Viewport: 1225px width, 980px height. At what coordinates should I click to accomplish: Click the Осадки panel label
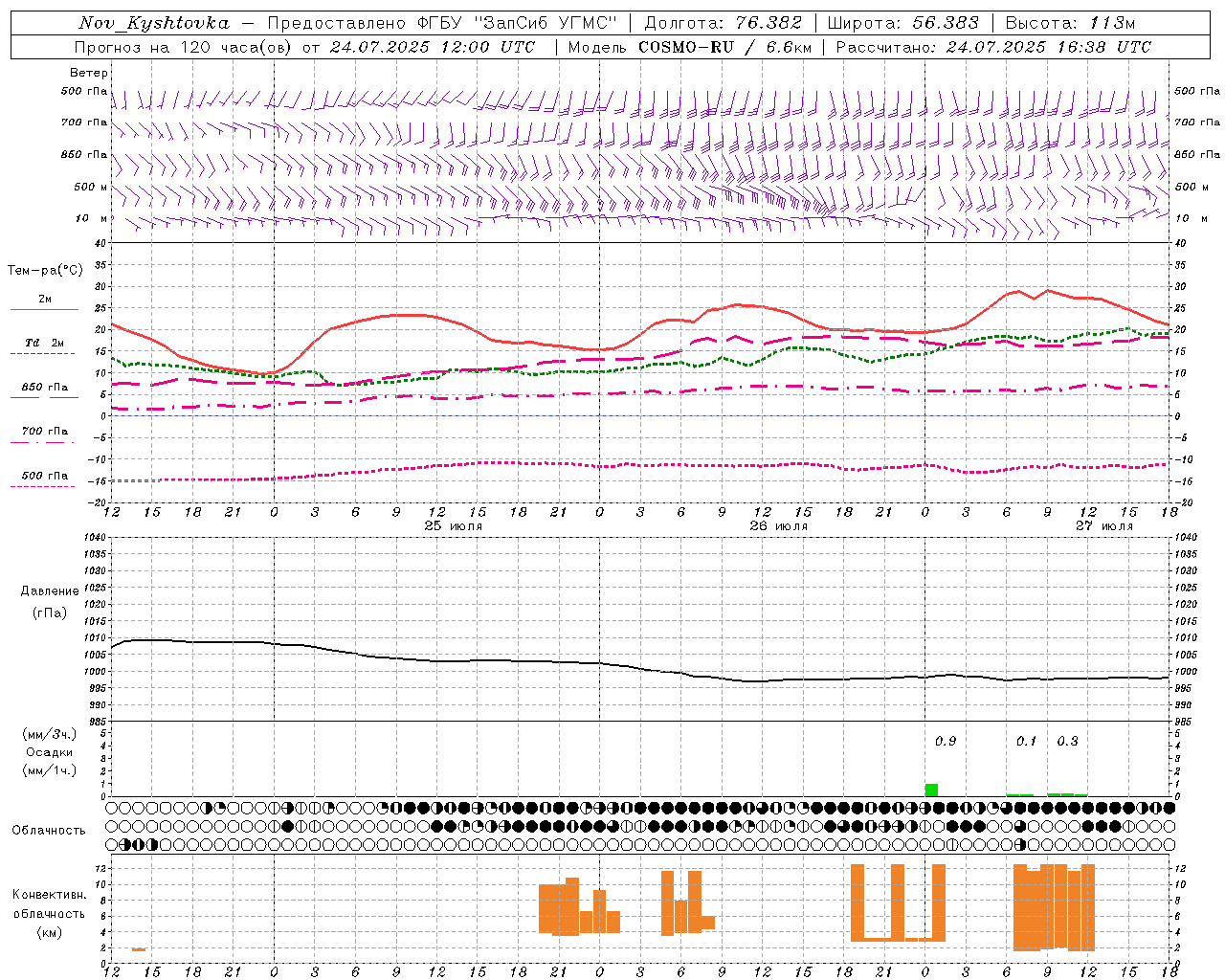tap(50, 752)
